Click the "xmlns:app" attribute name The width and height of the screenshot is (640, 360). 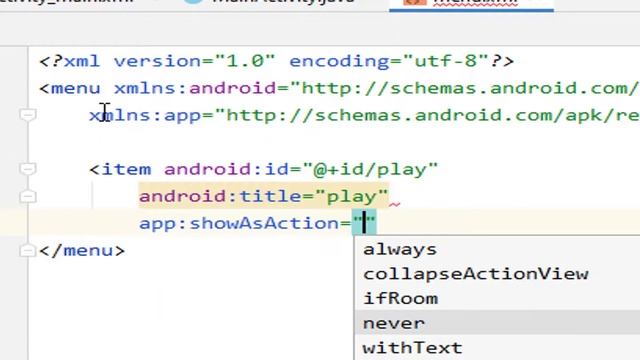click(146, 115)
